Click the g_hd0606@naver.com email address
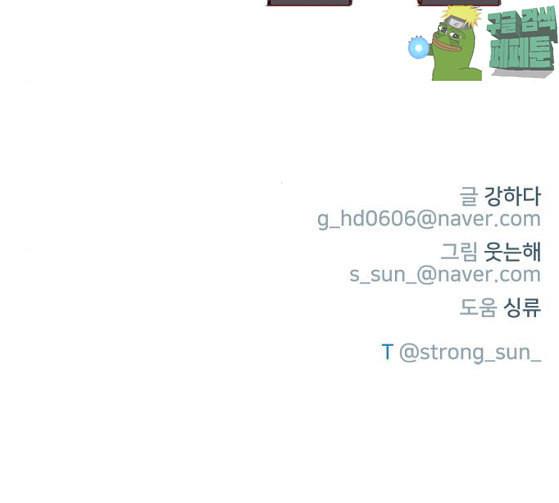Screen dimensions: 559x503 click(x=429, y=219)
